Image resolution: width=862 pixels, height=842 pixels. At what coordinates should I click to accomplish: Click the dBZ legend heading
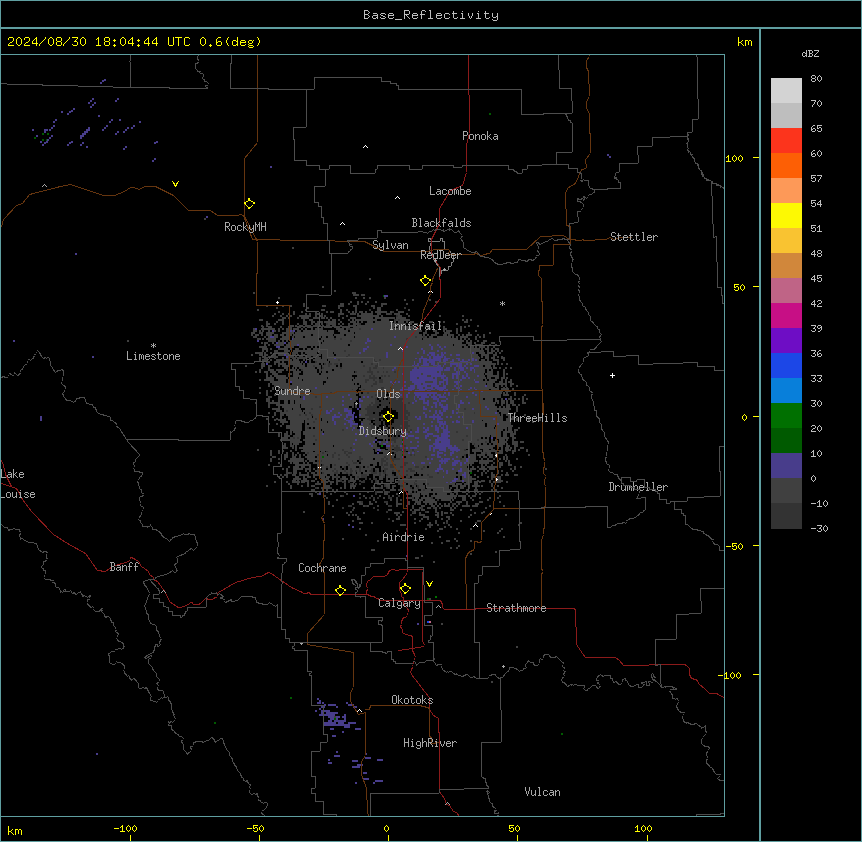(x=810, y=53)
